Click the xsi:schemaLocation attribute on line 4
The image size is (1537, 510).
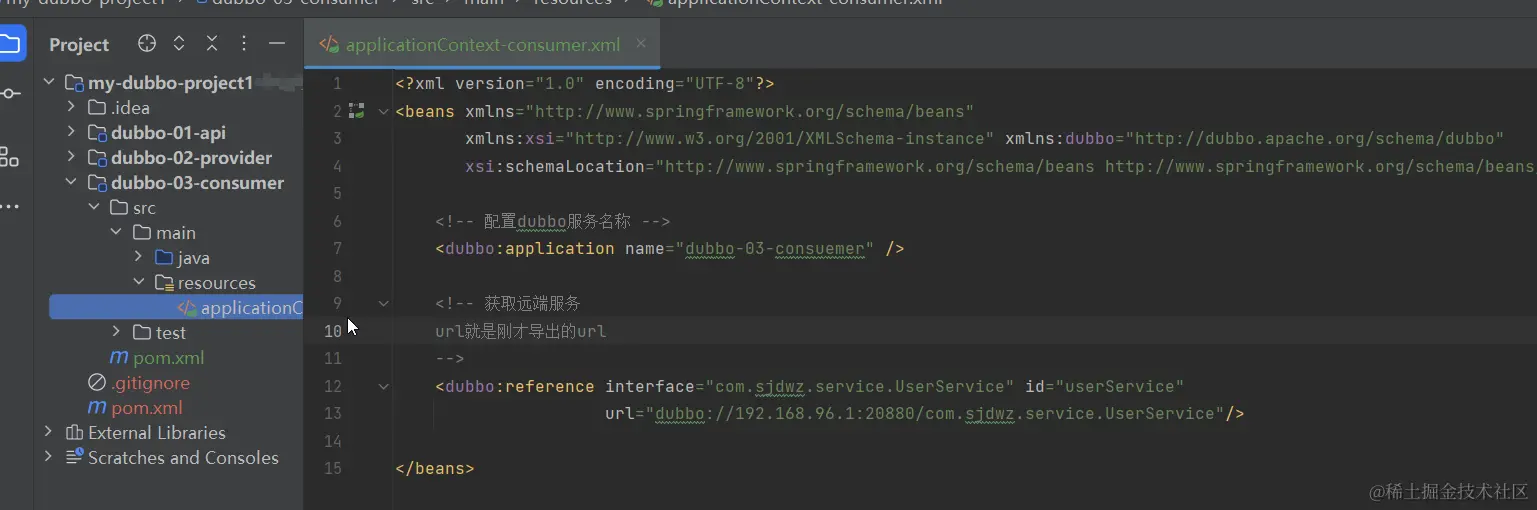pyautogui.click(x=555, y=166)
